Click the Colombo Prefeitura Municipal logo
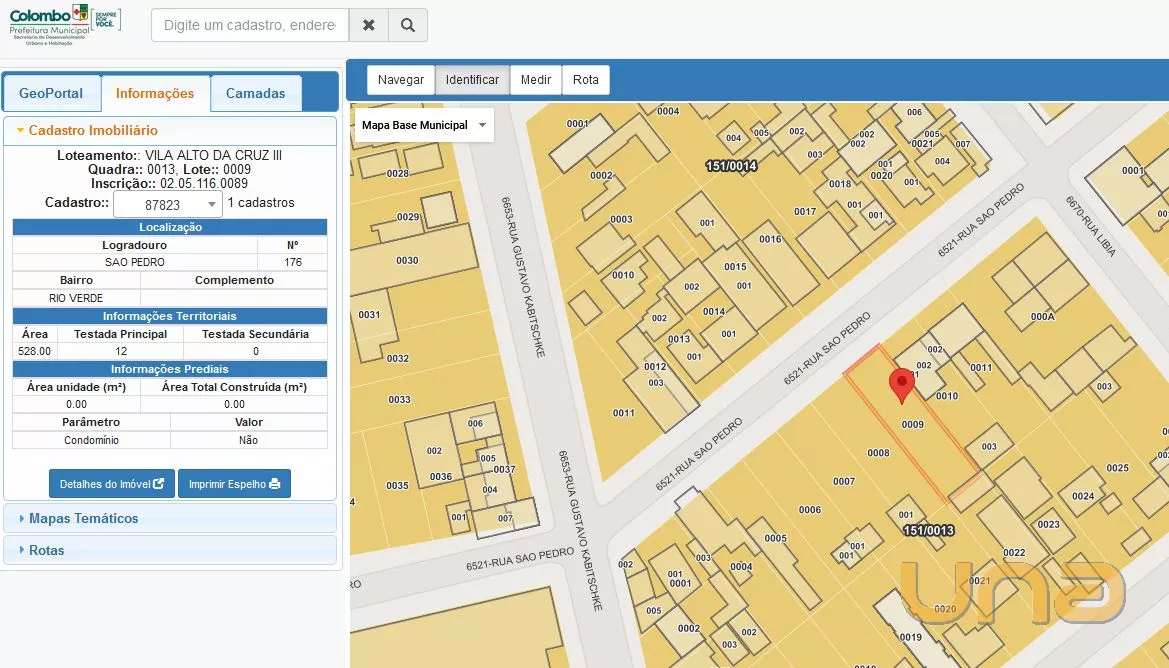 point(64,23)
